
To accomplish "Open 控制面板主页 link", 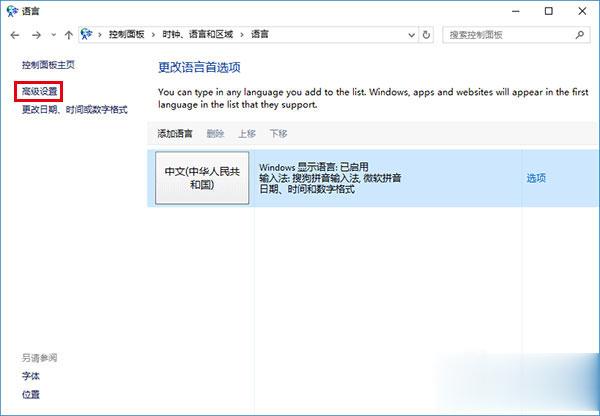I will (48, 65).
